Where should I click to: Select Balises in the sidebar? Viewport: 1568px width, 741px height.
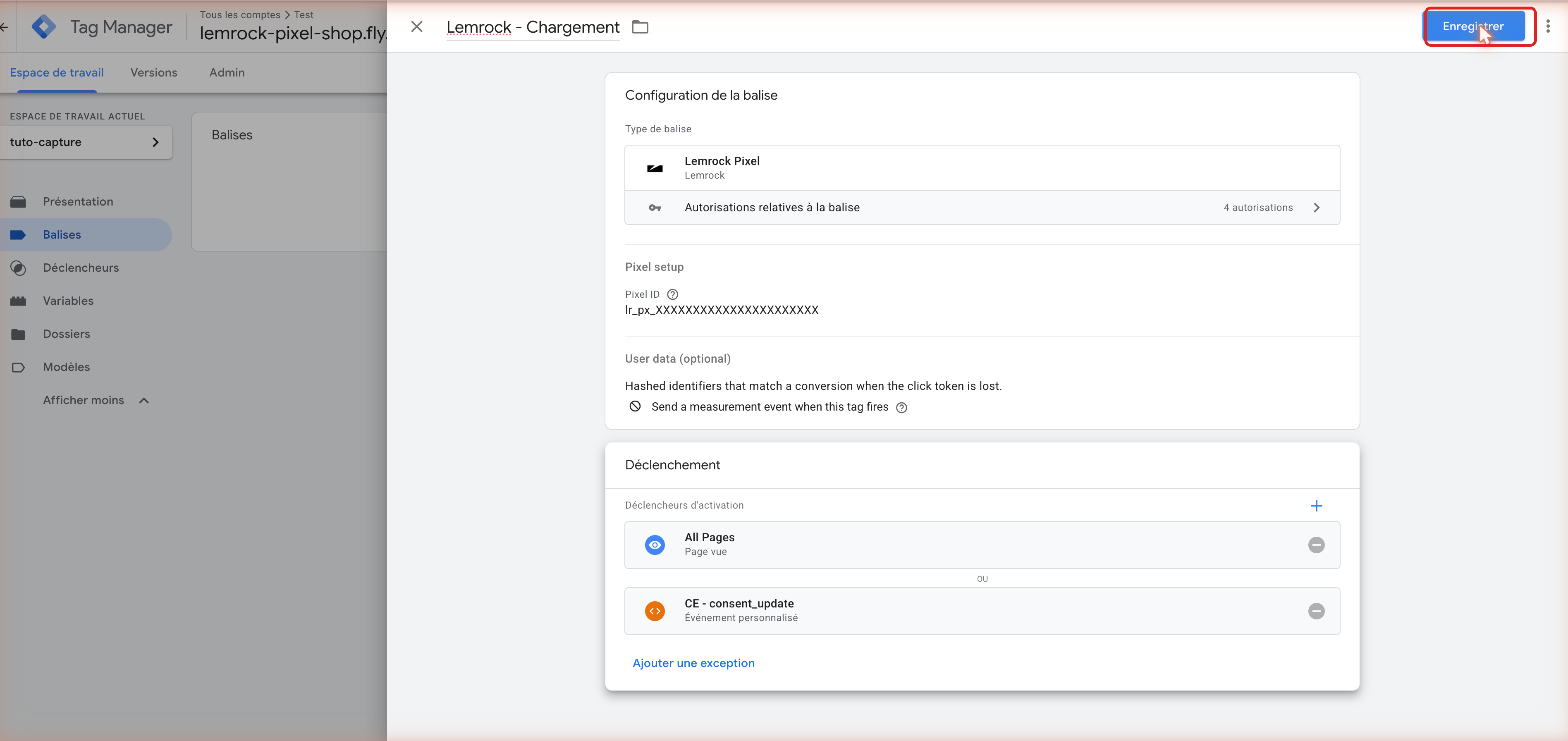click(85, 235)
